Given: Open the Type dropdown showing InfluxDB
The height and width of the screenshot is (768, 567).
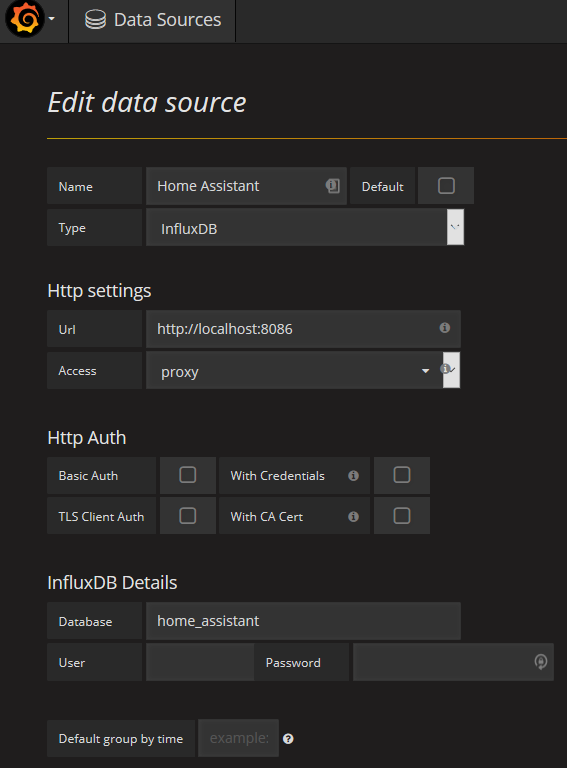Looking at the screenshot, I should click(305, 228).
